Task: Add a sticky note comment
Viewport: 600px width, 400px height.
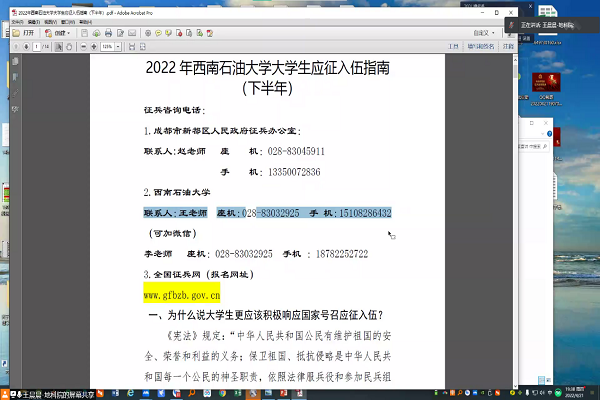Action: click(x=158, y=32)
